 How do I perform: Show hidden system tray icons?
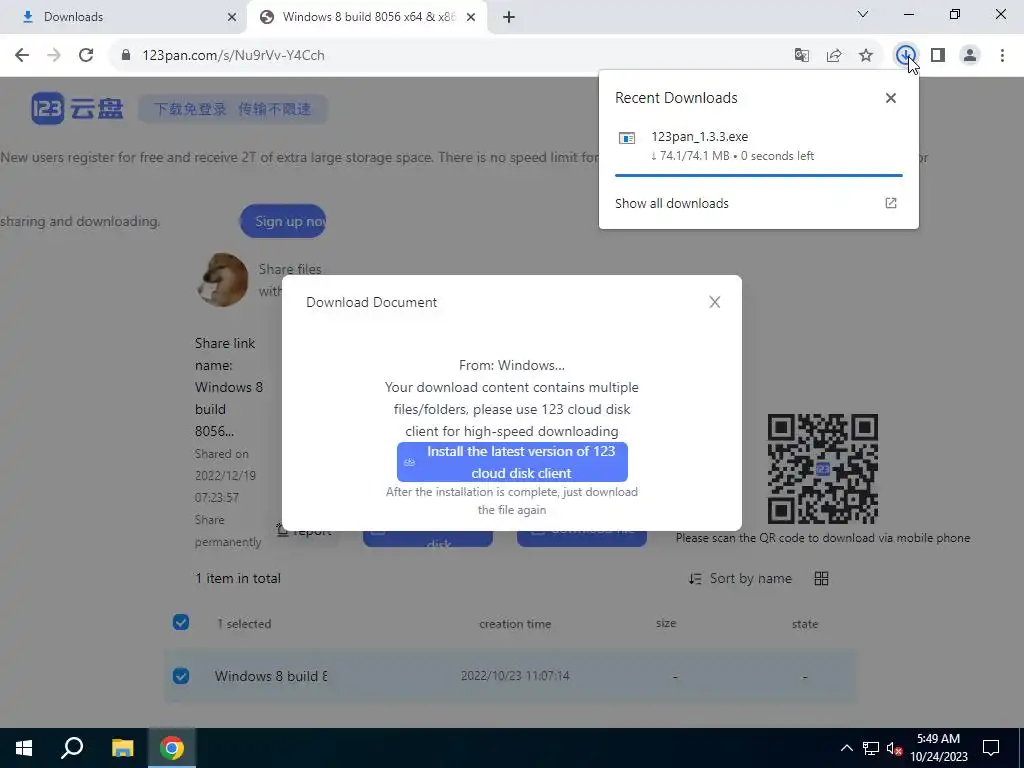[x=846, y=748]
